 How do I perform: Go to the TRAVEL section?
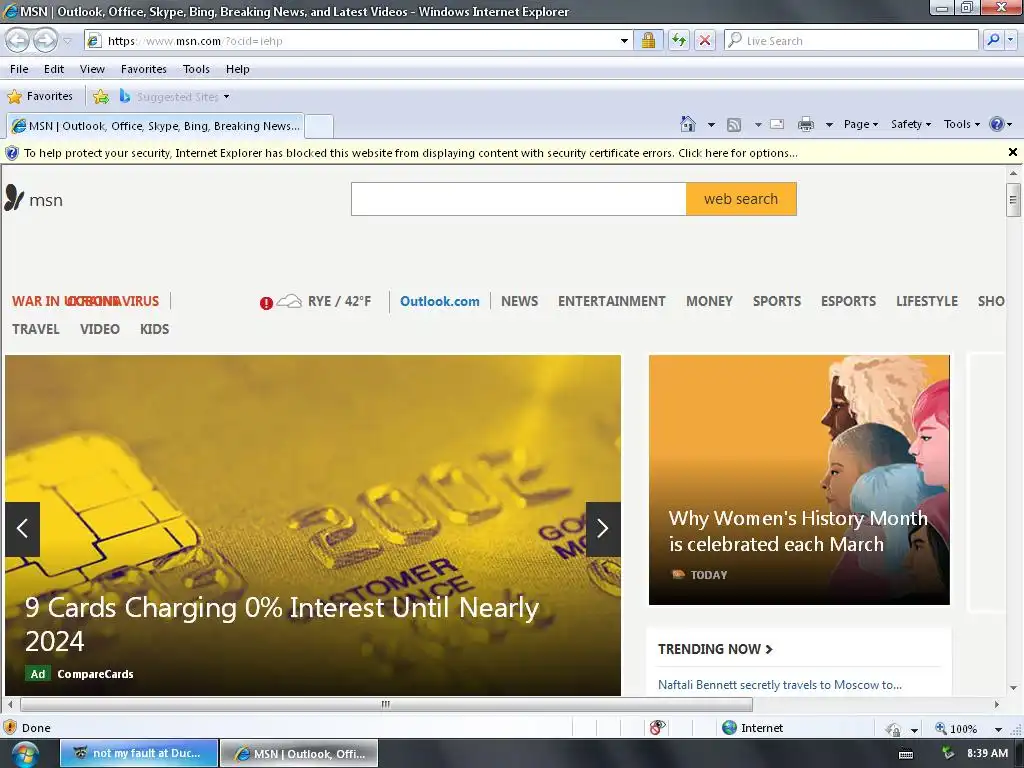[x=36, y=329]
